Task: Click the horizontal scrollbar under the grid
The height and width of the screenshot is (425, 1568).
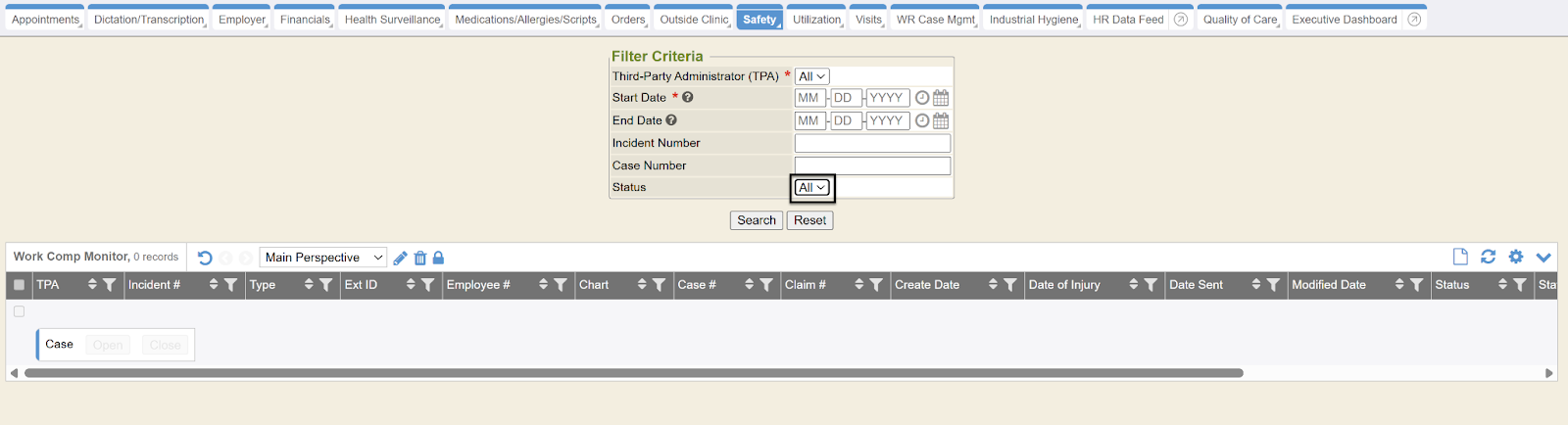Action: pos(633,373)
